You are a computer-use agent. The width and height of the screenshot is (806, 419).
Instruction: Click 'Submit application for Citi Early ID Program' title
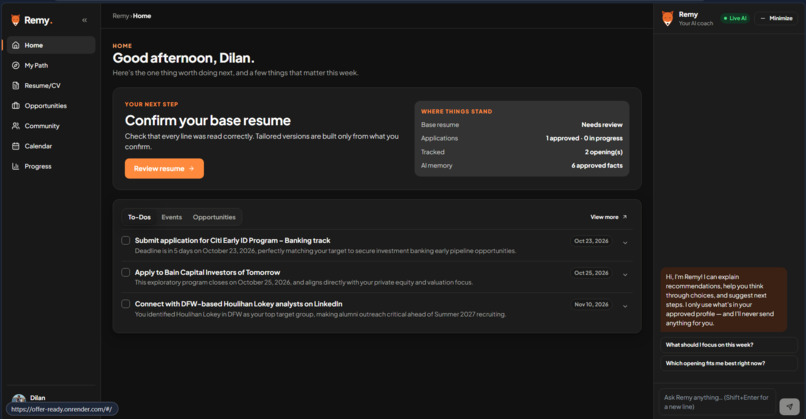coord(232,240)
